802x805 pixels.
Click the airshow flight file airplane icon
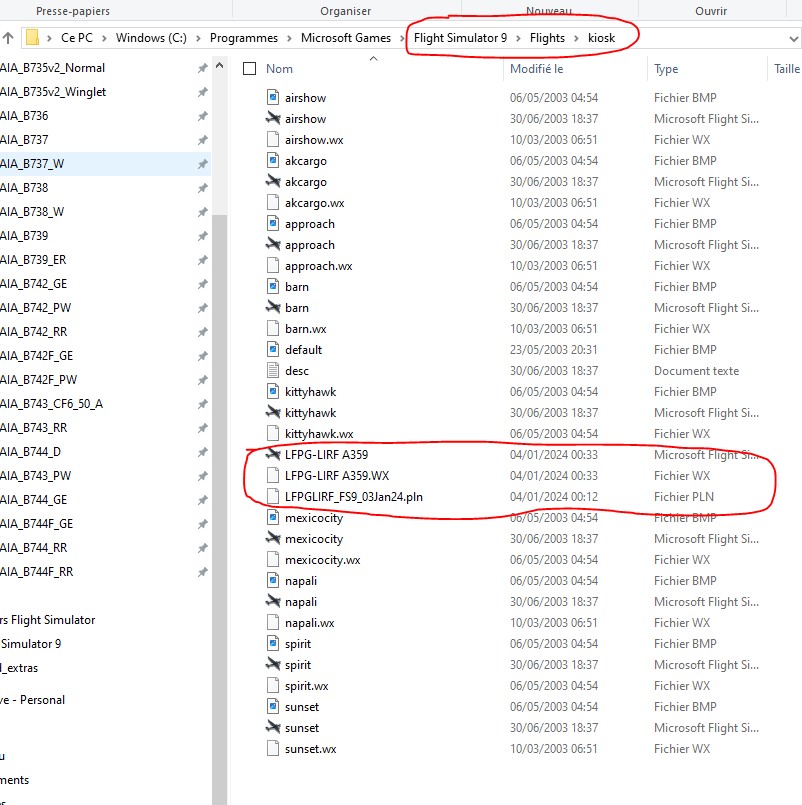(x=273, y=118)
